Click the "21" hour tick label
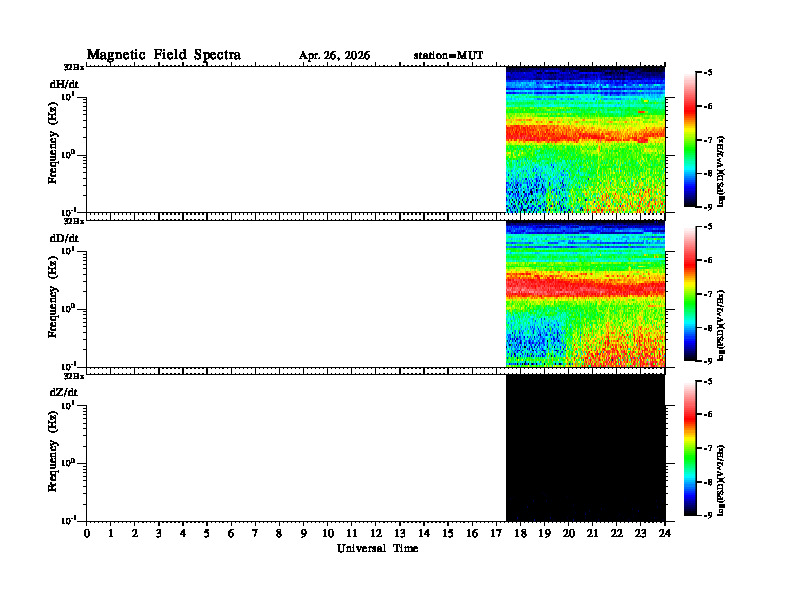 click(x=592, y=533)
